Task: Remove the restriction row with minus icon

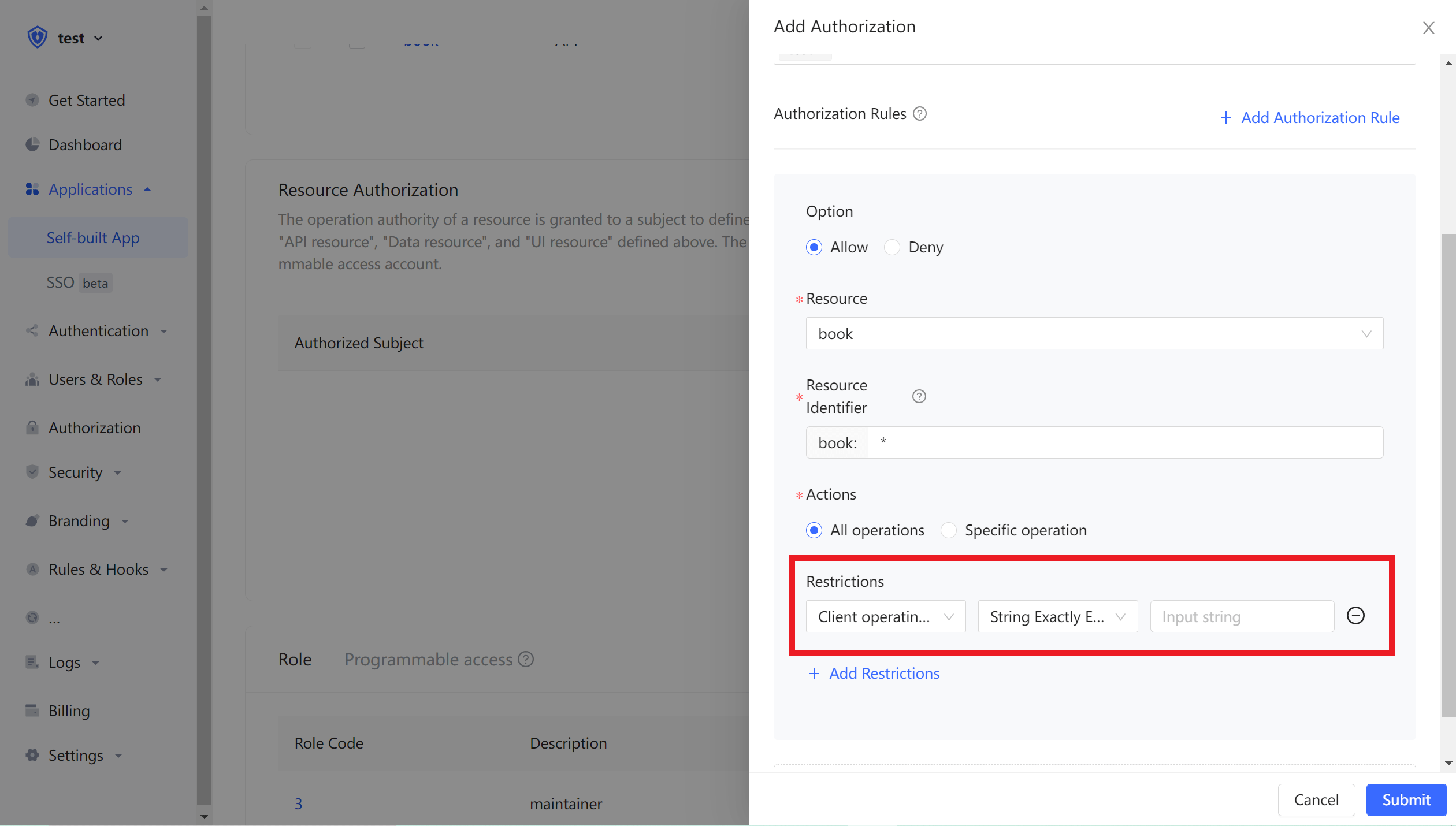Action: (1355, 616)
